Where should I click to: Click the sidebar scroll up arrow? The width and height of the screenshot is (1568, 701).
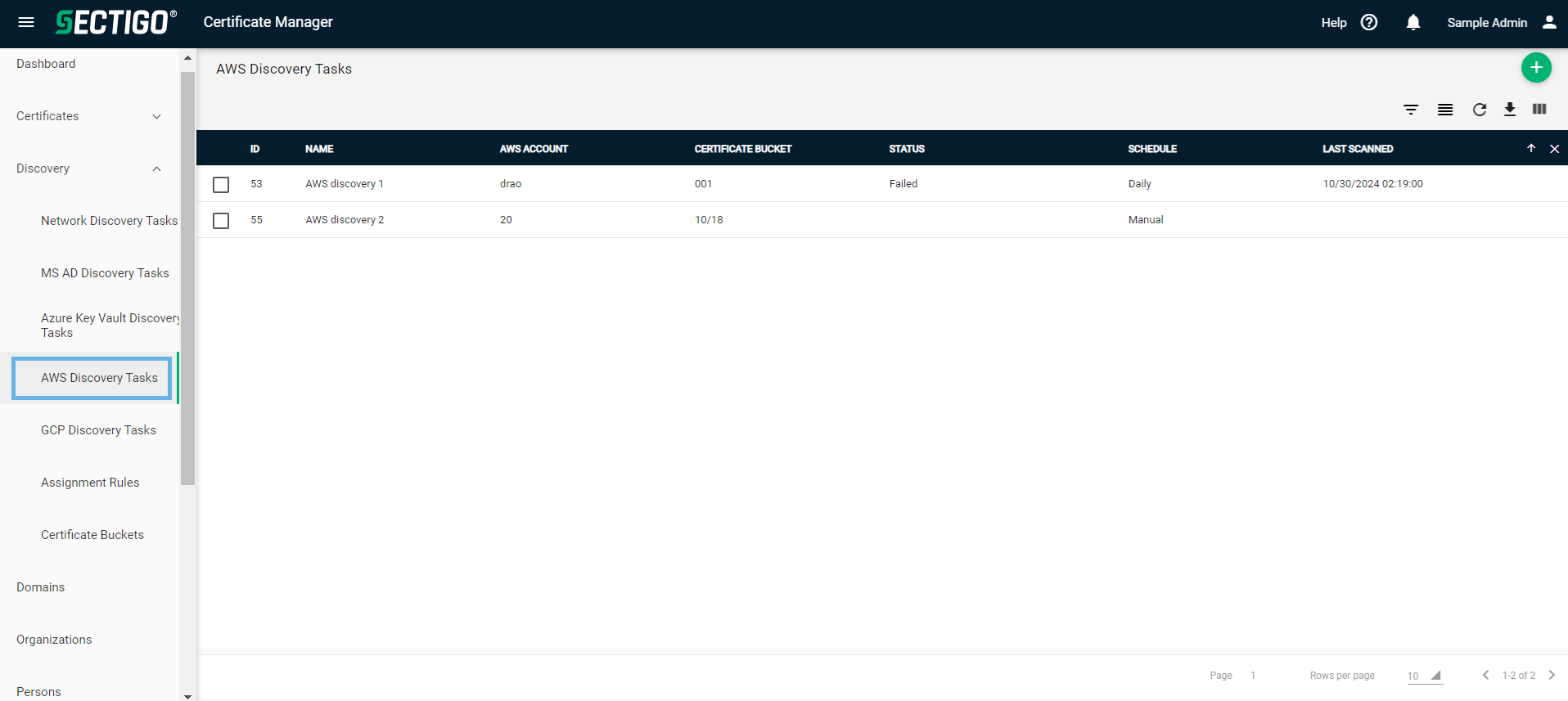[x=187, y=58]
